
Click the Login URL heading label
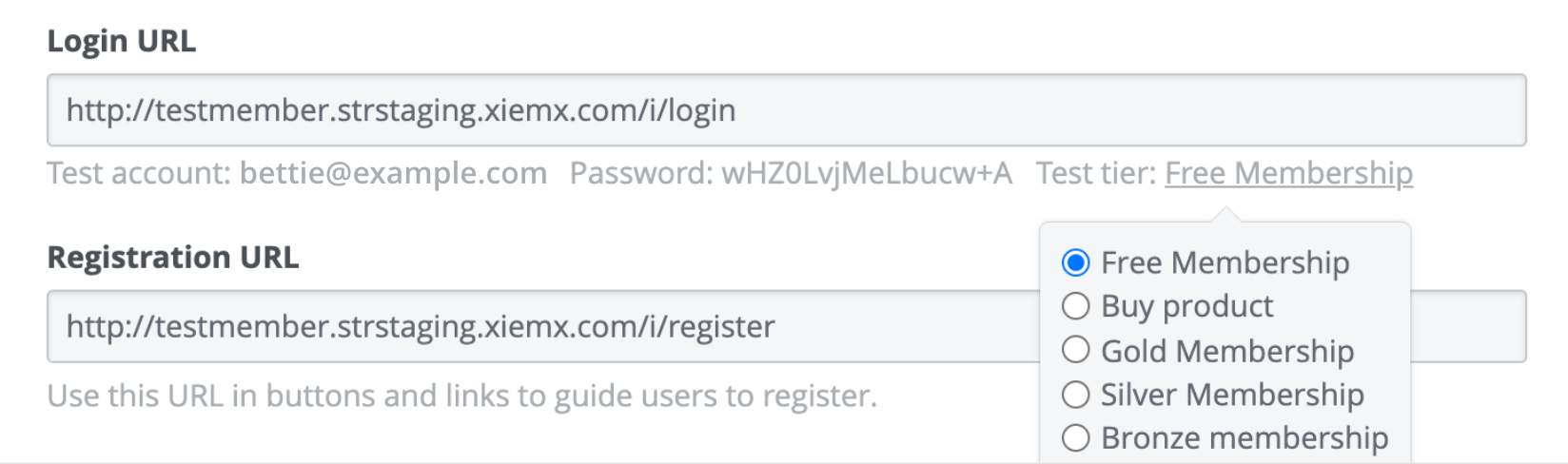(x=122, y=41)
